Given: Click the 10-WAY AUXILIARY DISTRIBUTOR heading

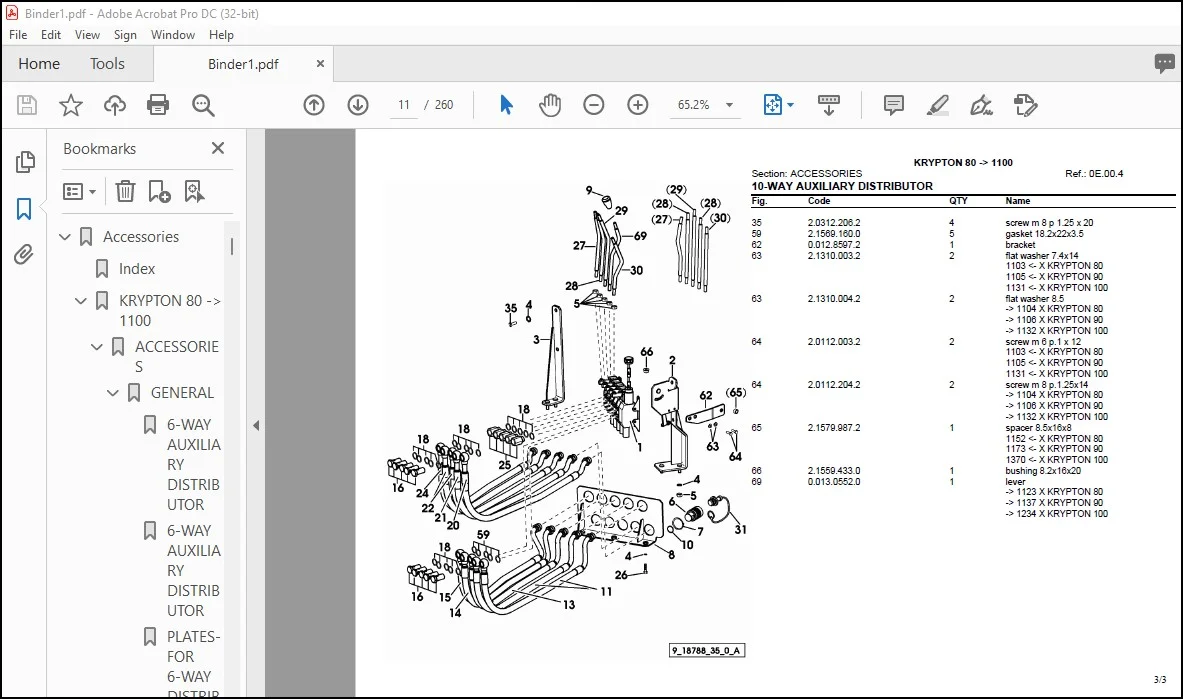Looking at the screenshot, I should (842, 186).
